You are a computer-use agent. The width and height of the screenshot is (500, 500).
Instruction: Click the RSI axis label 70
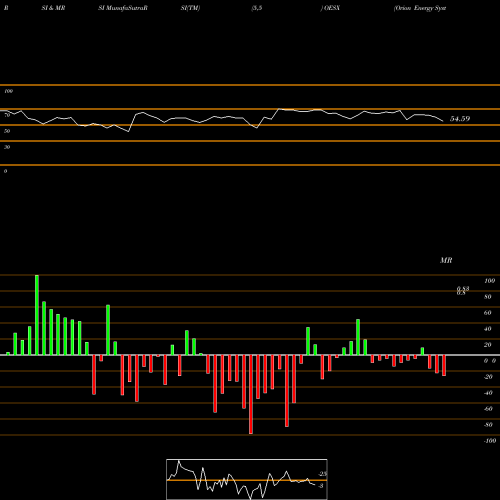pyautogui.click(x=7, y=115)
